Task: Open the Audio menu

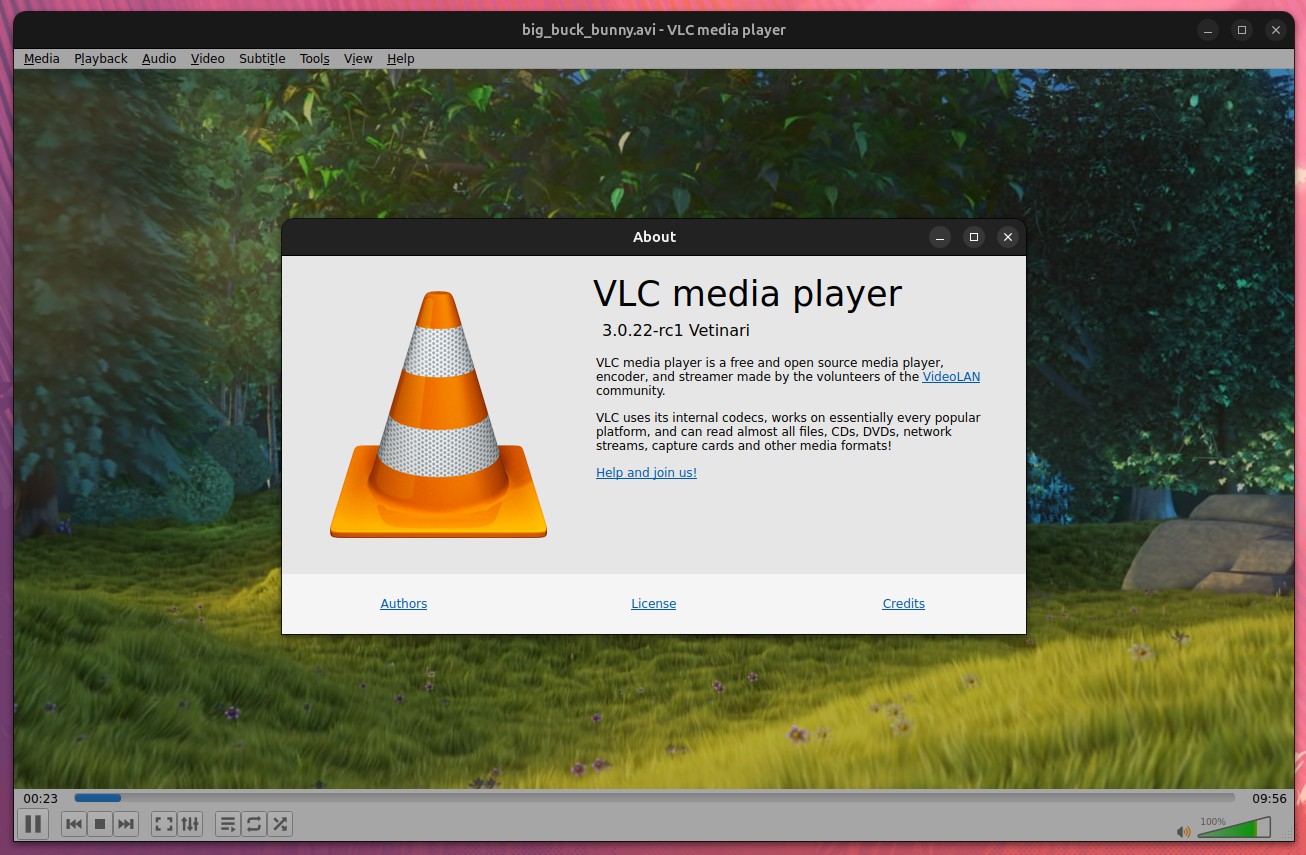Action: 159,58
